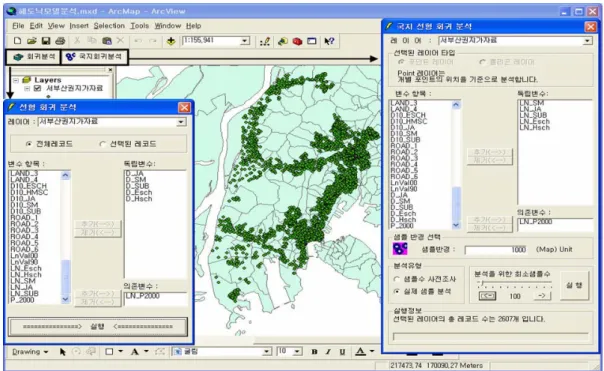Click the Redo arrow icon
This screenshot has width=604, height=371.
pos(153,41)
